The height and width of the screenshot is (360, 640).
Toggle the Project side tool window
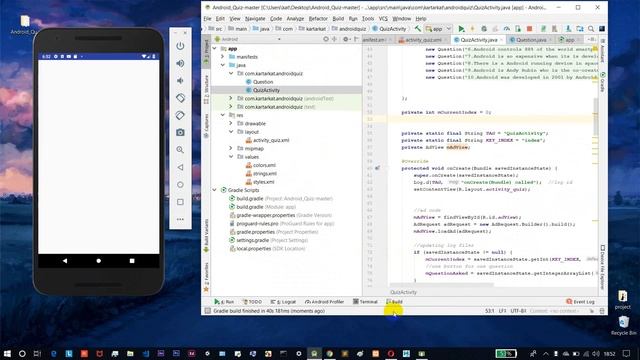coord(206,51)
